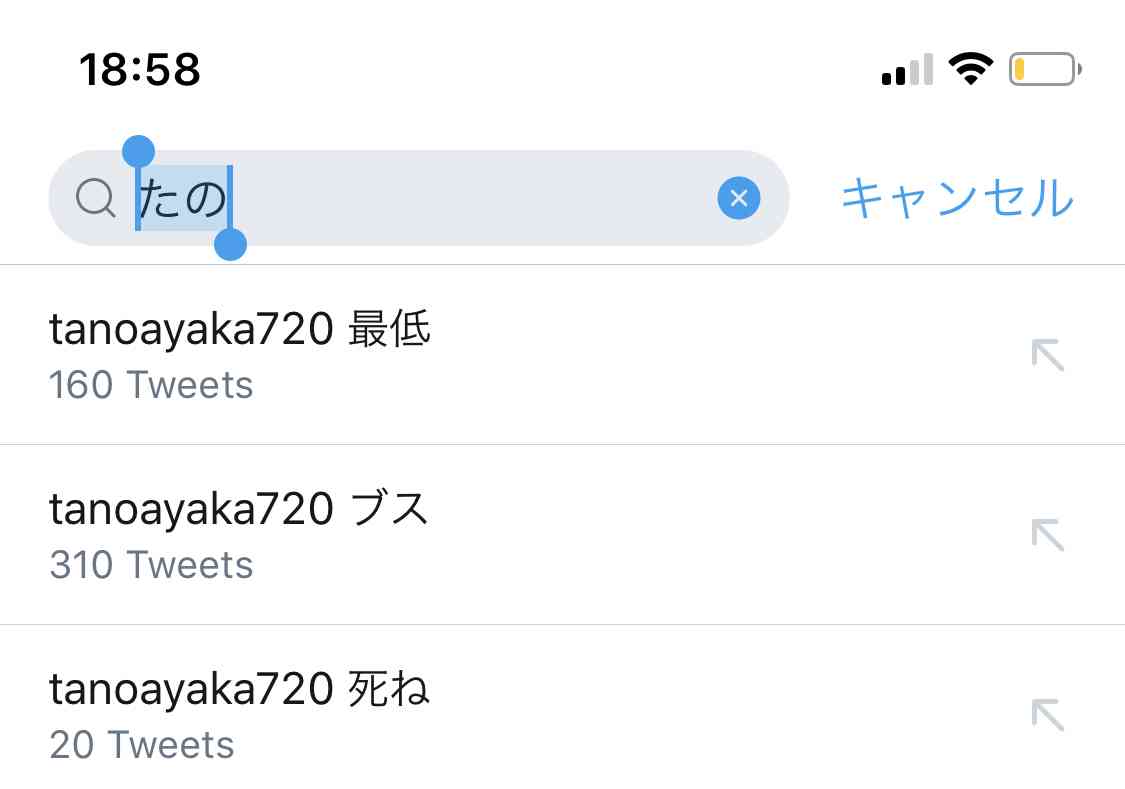
Task: Tap the キャンセル cancel button
Action: [957, 198]
